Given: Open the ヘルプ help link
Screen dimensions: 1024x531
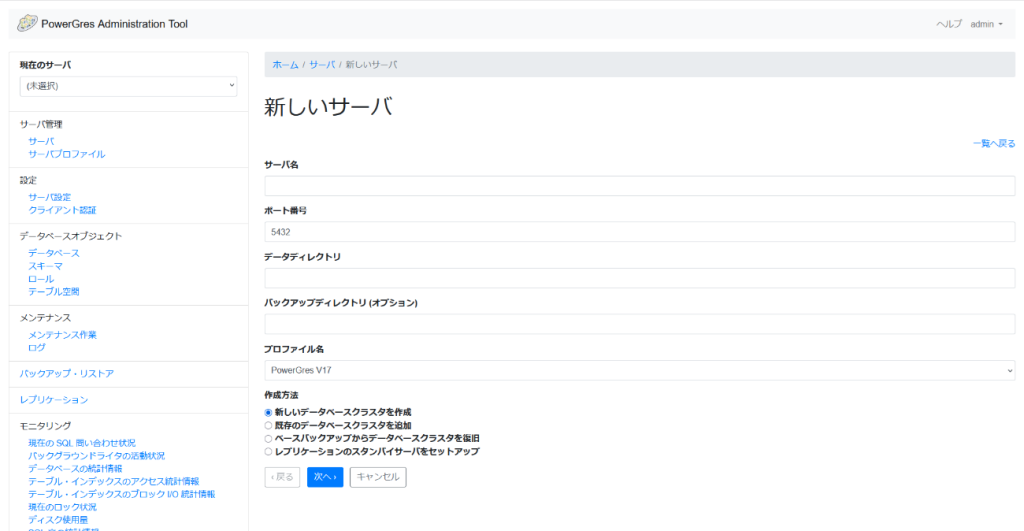Looking at the screenshot, I should (x=949, y=24).
